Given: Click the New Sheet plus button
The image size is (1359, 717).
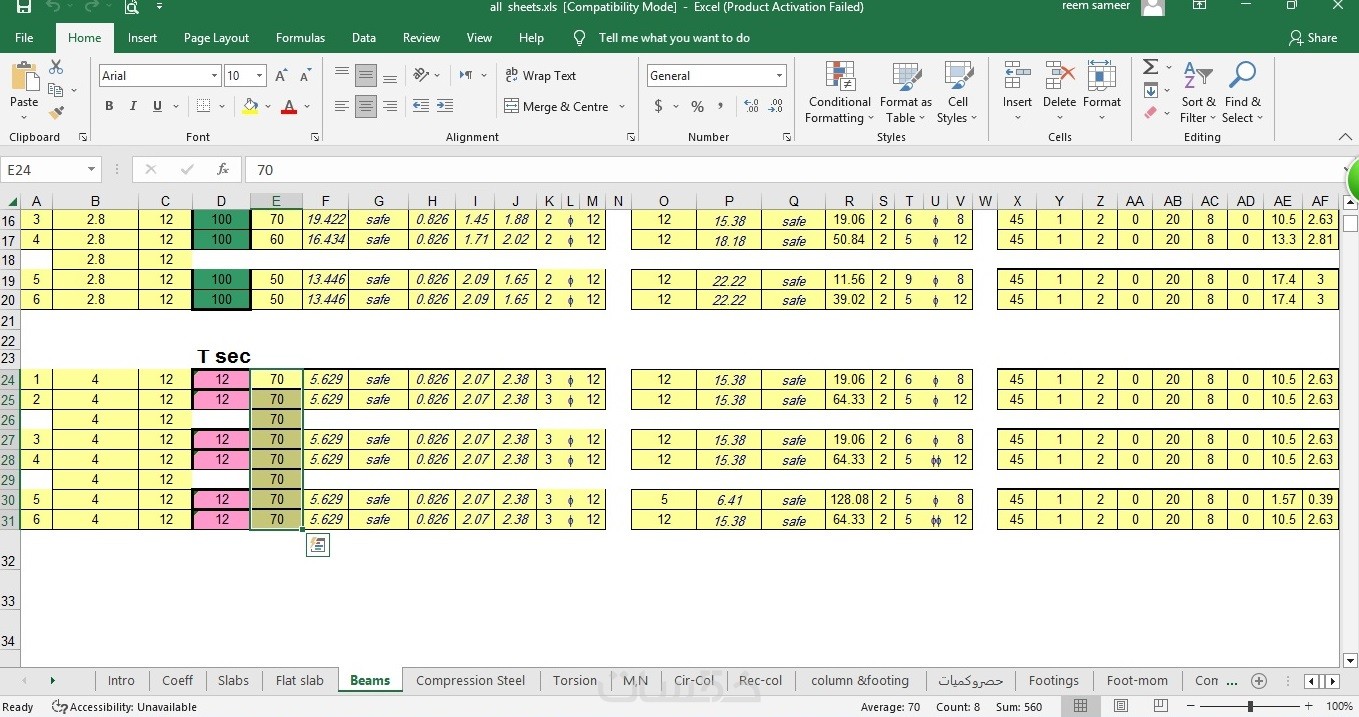Looking at the screenshot, I should 1259,681.
